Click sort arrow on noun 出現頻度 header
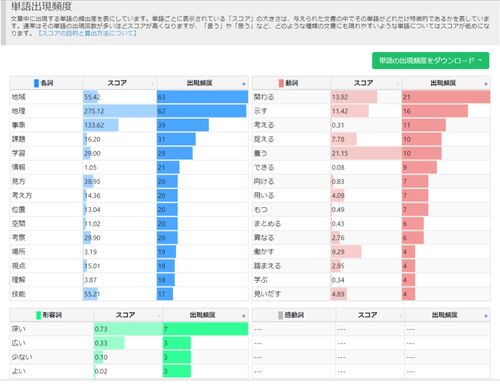500x386 pixels. (x=244, y=84)
